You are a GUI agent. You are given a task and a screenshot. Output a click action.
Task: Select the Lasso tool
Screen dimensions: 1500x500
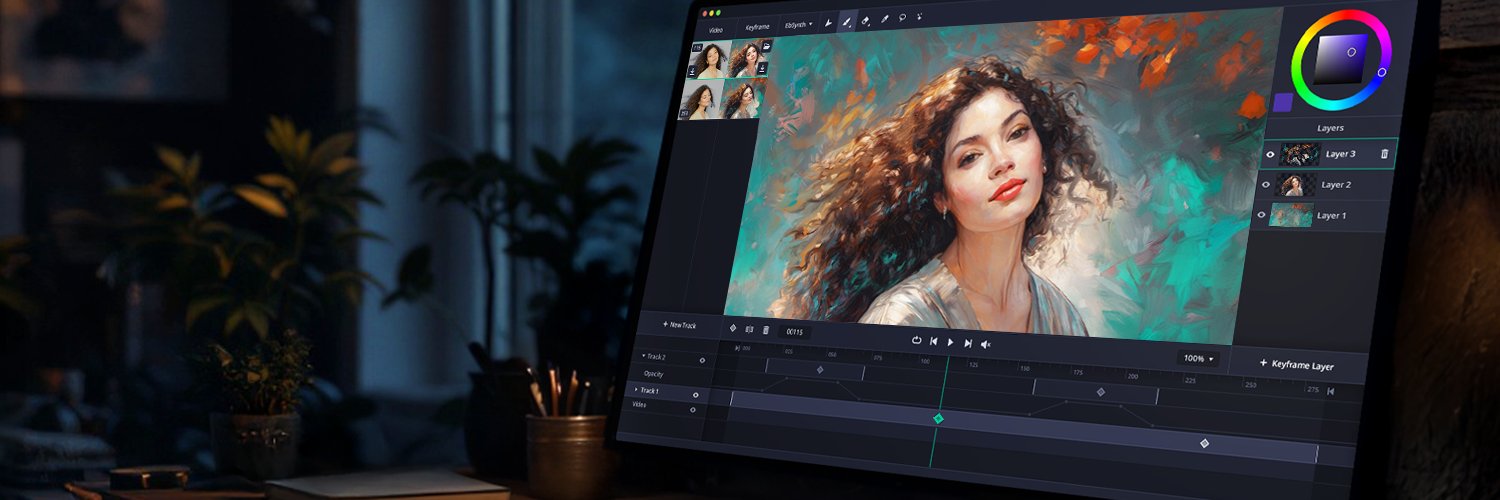coord(902,17)
